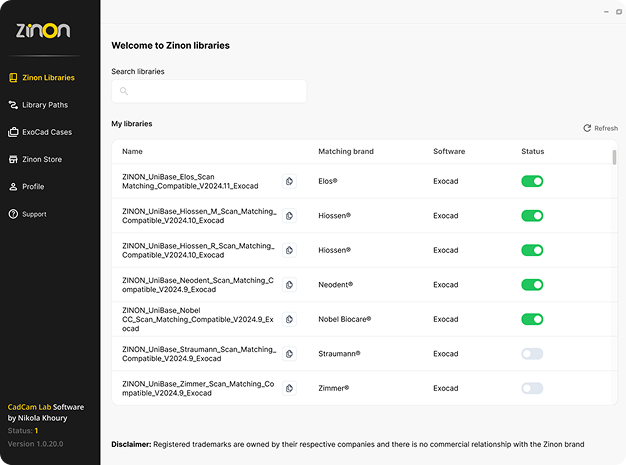626x465 pixels.
Task: Click icon button beside Hiossen_M library name
Action: click(289, 216)
